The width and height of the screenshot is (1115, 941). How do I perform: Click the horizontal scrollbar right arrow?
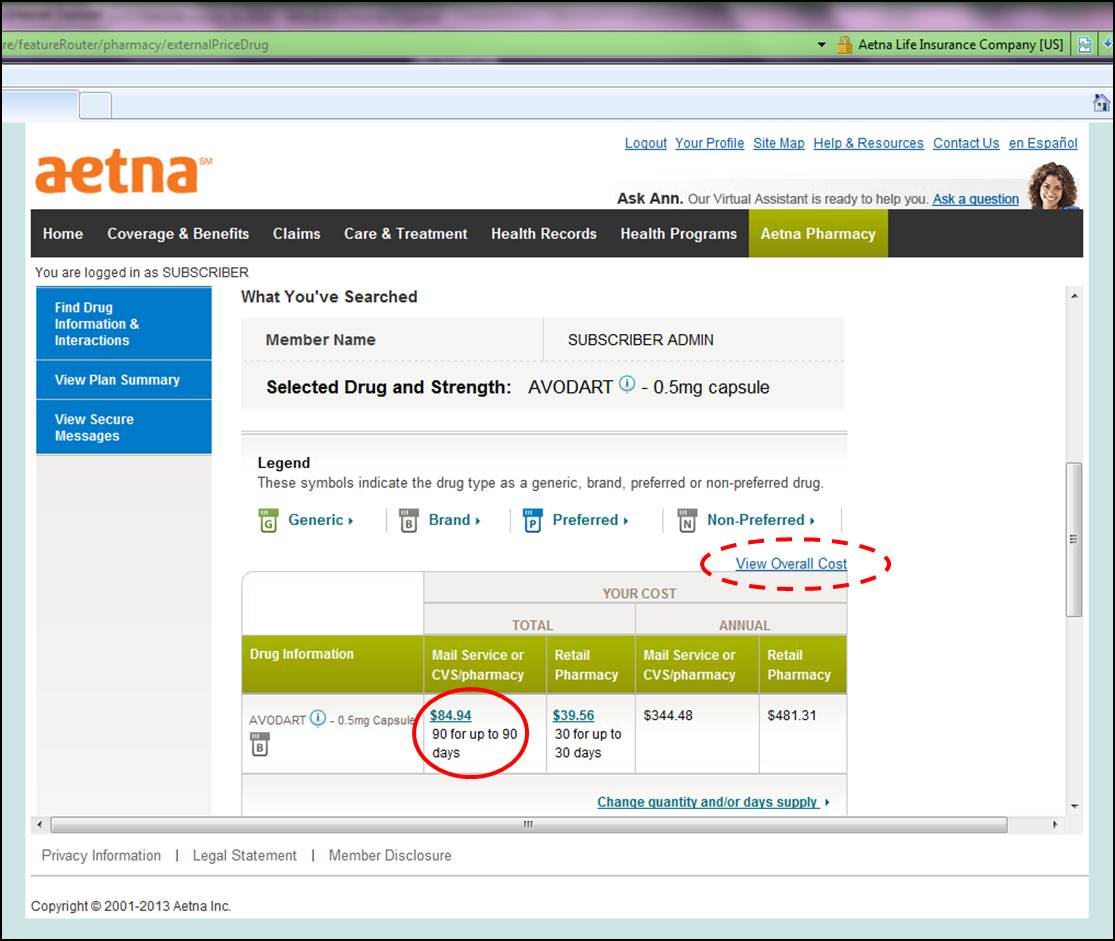coord(1055,824)
